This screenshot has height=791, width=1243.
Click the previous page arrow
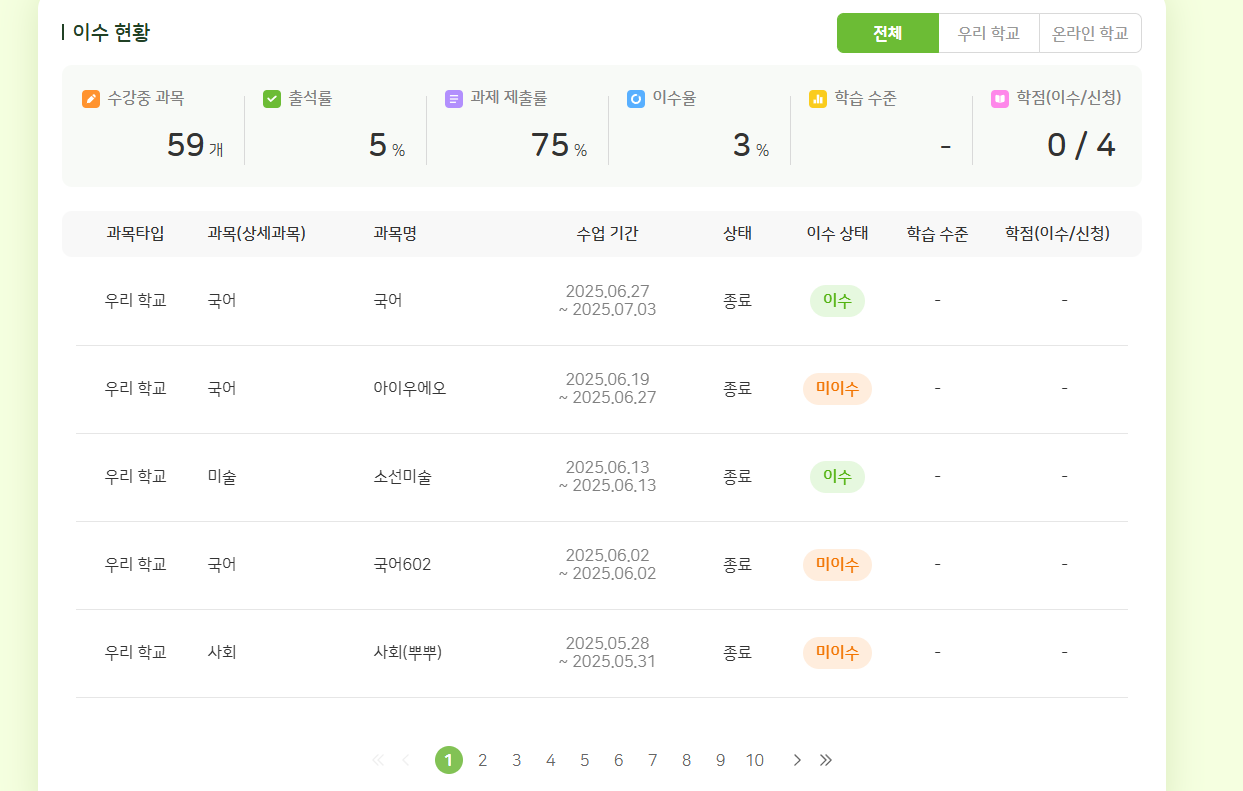point(405,760)
